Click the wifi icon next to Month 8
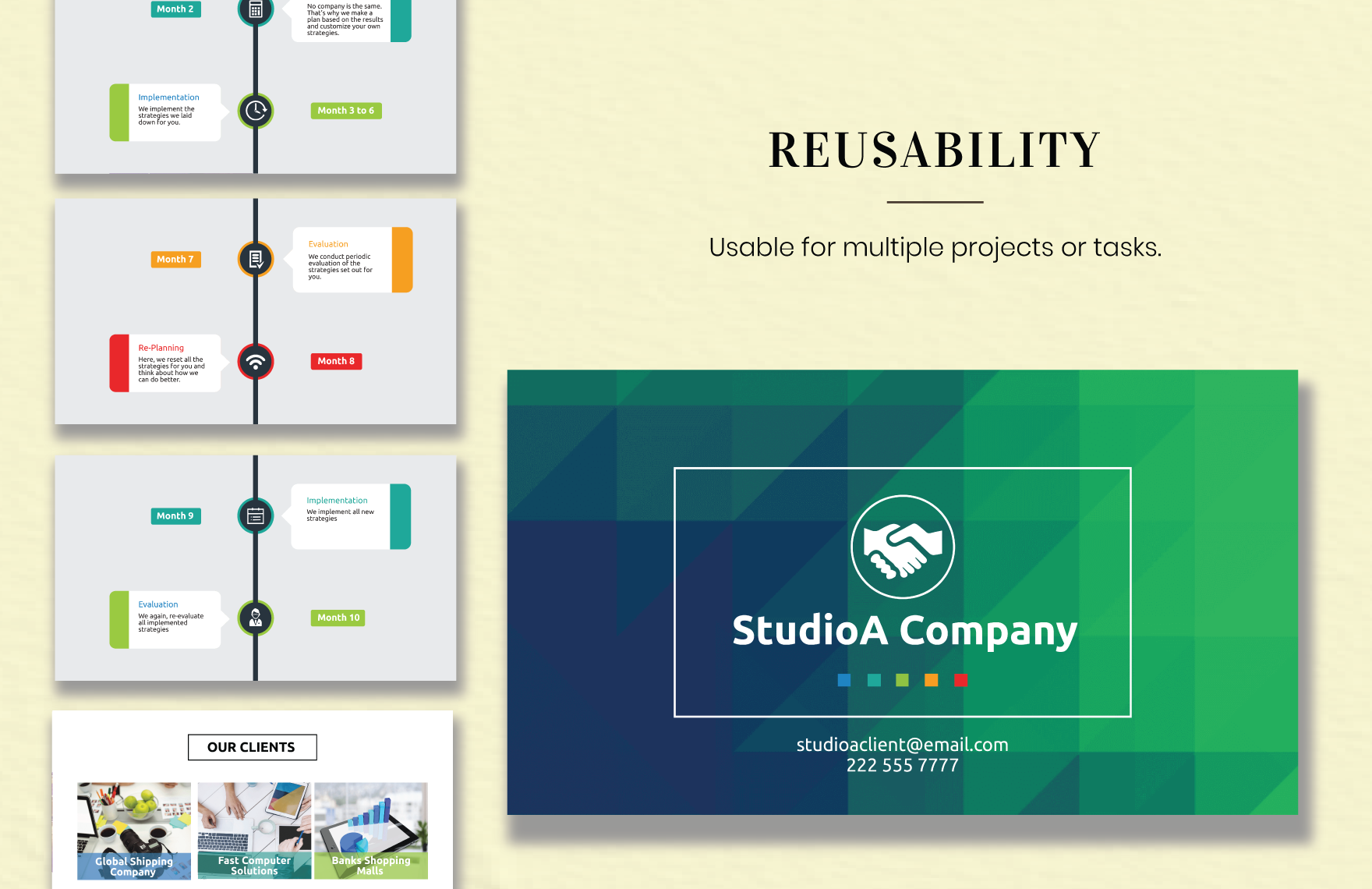 click(x=255, y=361)
